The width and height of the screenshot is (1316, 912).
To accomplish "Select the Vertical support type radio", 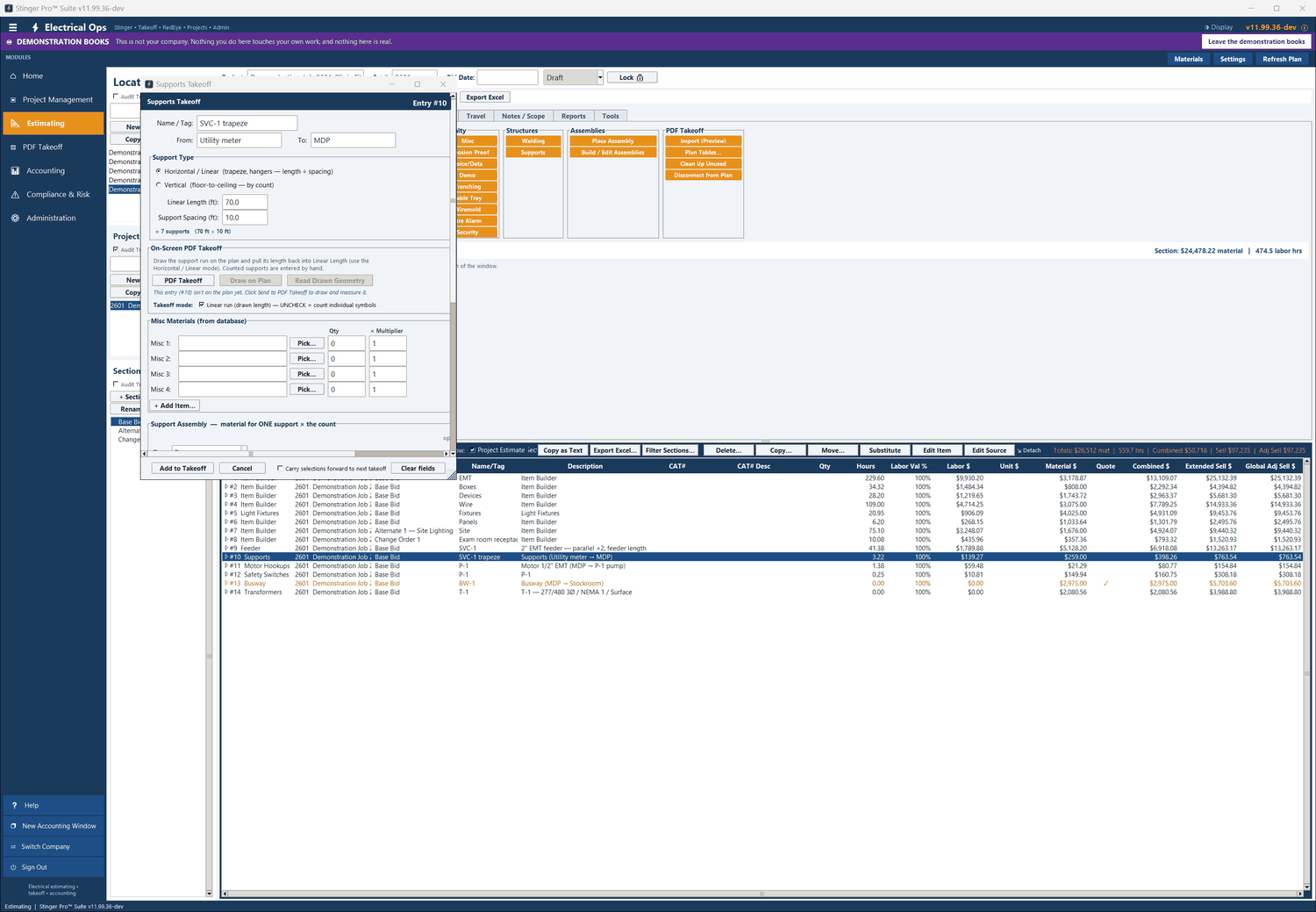I will tap(159, 185).
